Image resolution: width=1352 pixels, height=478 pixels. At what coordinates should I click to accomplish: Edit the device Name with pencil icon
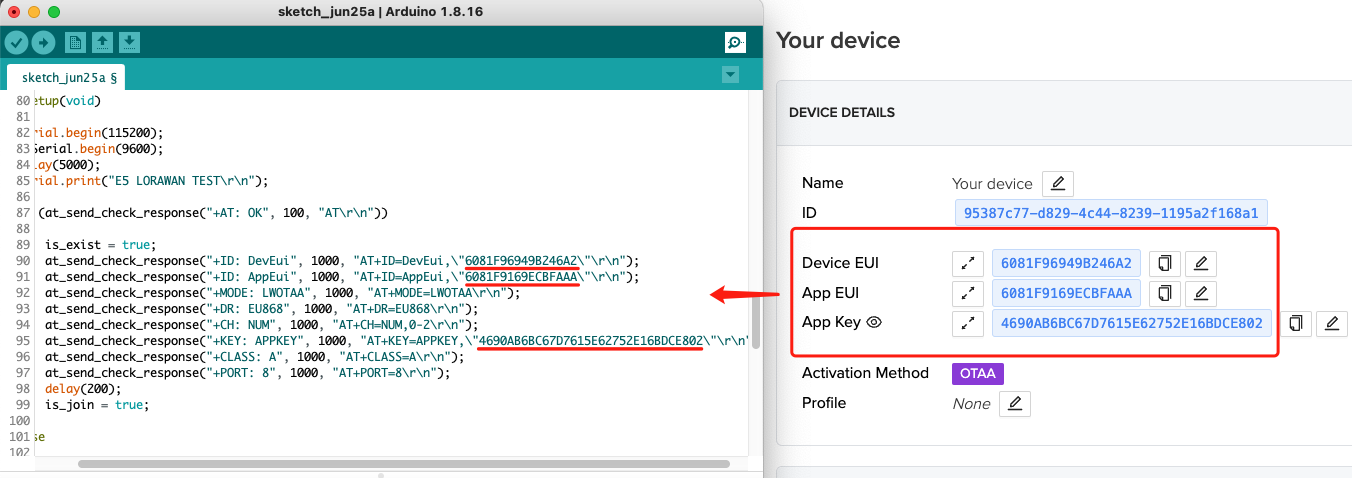pyautogui.click(x=1058, y=184)
